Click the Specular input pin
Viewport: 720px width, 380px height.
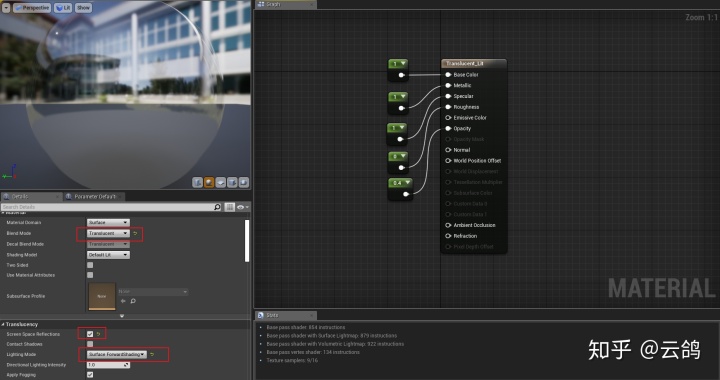(448, 96)
